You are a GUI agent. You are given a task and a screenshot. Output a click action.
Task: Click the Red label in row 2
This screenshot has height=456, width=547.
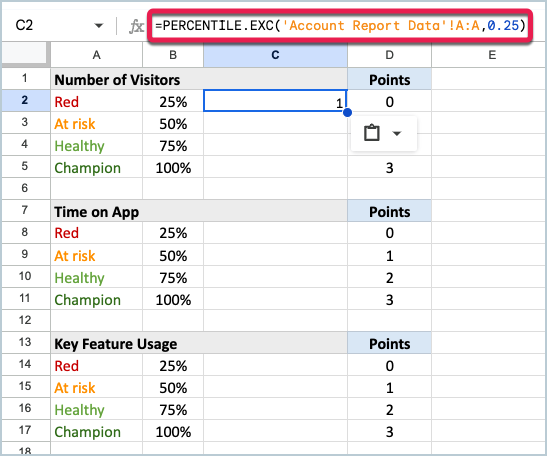(67, 102)
